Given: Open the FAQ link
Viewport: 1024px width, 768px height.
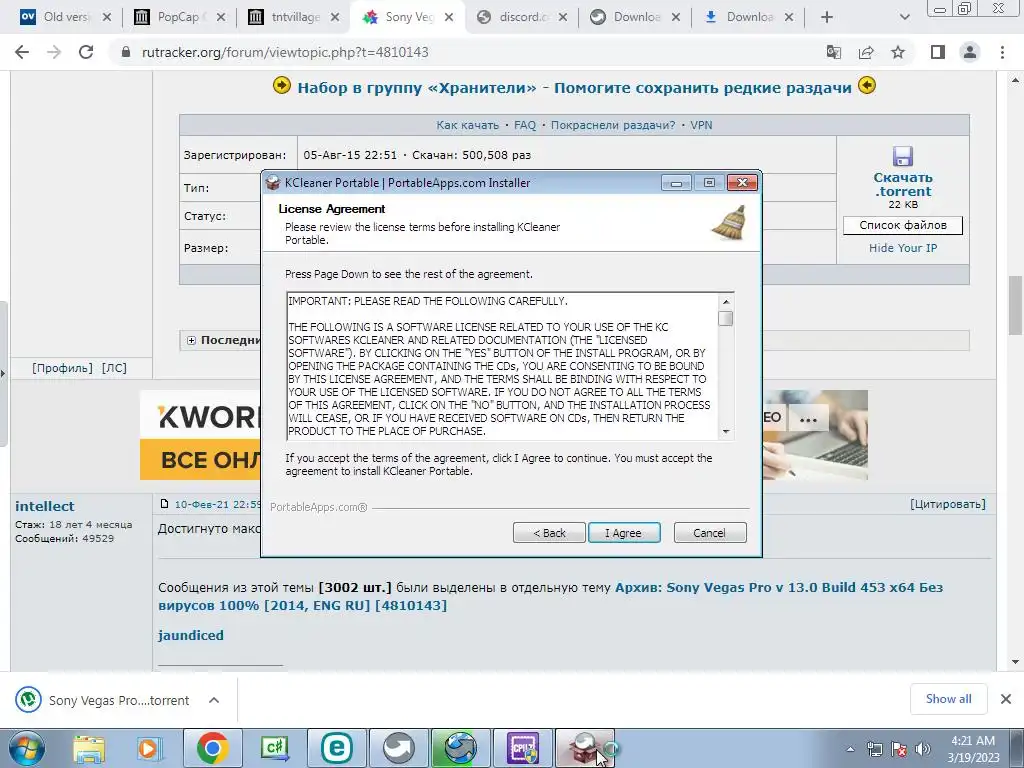Looking at the screenshot, I should 524,125.
